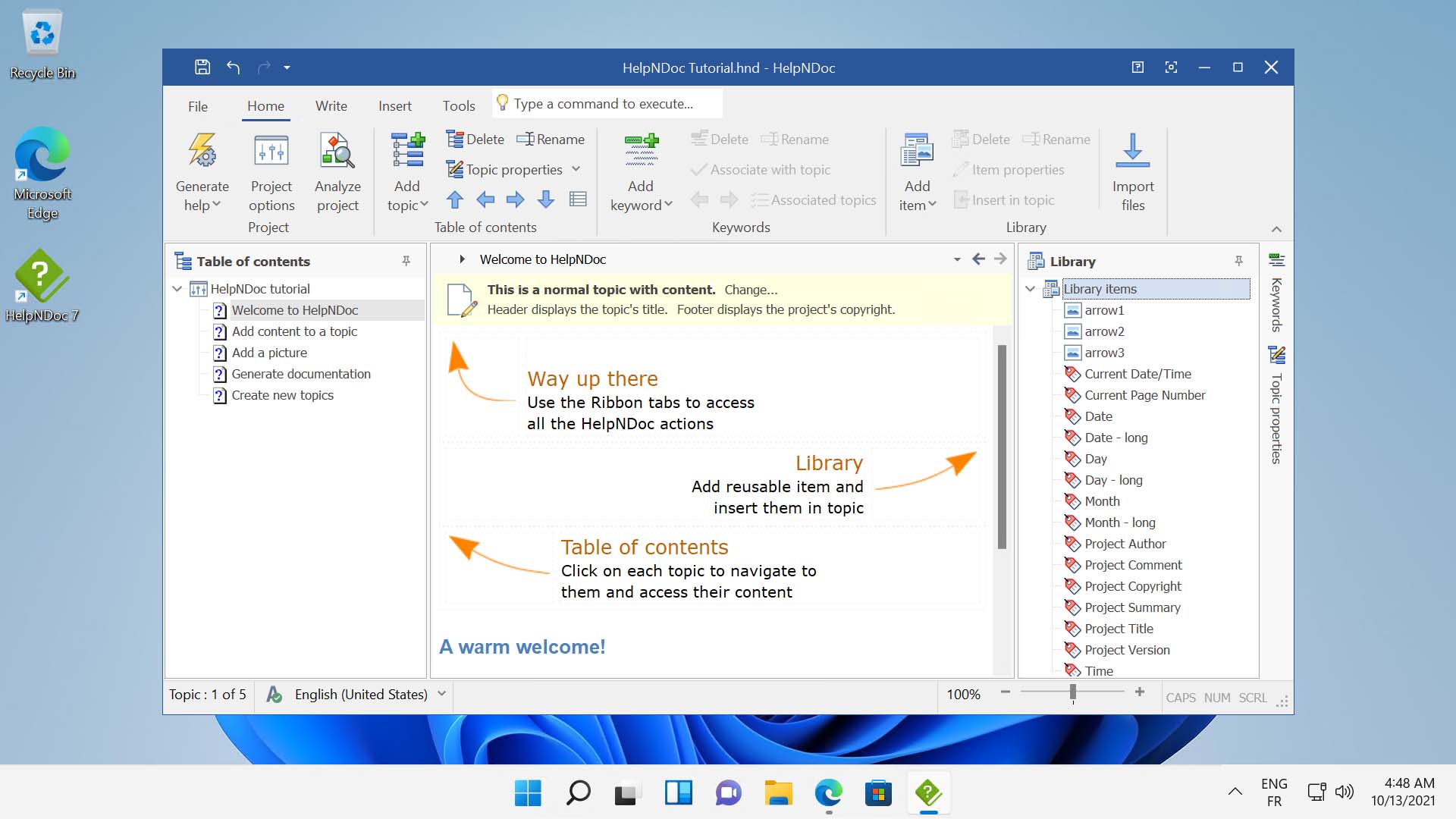Open the Add topic dropdown
Image resolution: width=1456 pixels, height=819 pixels.
pos(422,204)
